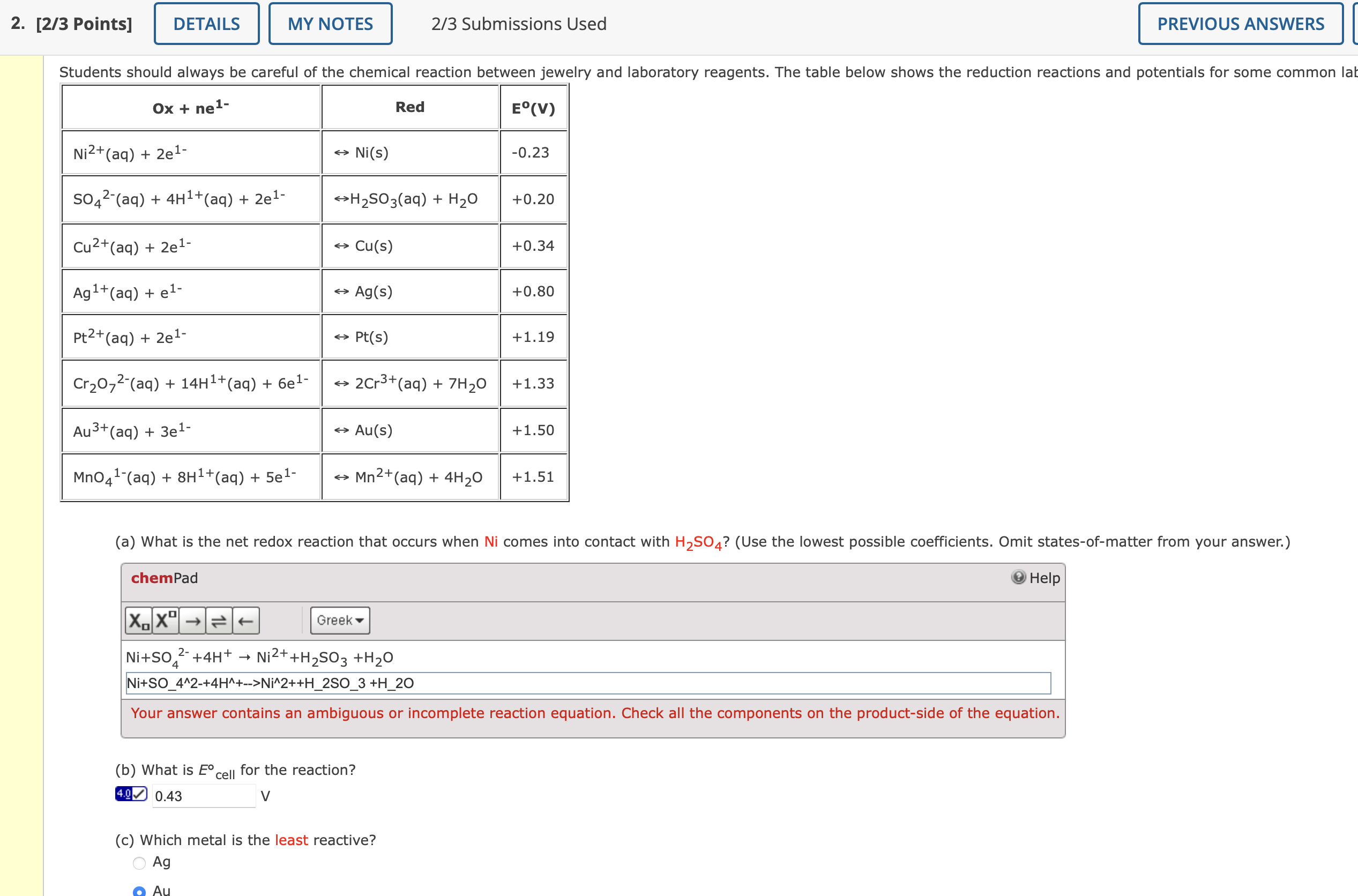Open the DETAILS tab
The width and height of the screenshot is (1358, 896).
coord(206,24)
